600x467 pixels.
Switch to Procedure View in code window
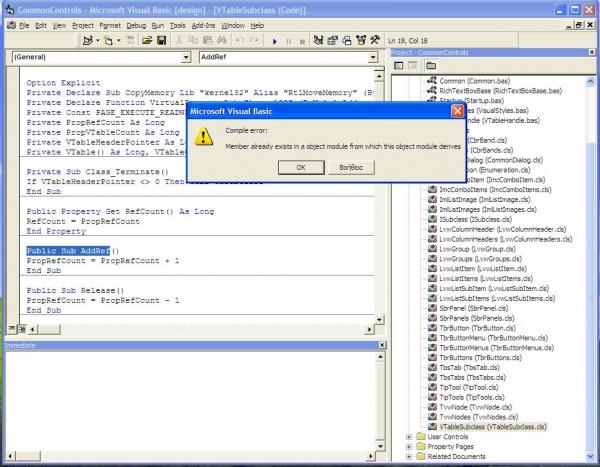[11, 329]
